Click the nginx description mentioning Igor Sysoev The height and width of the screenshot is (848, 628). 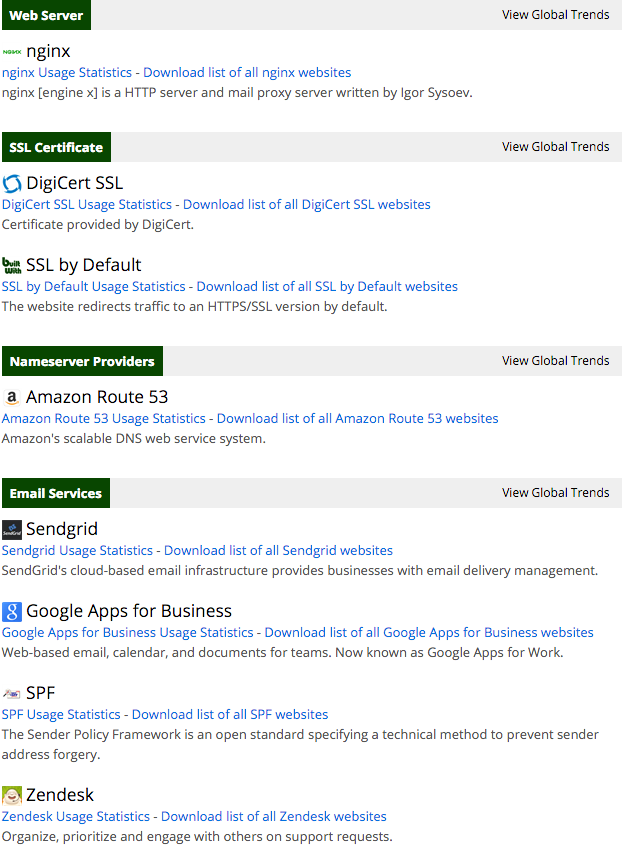tap(237, 93)
